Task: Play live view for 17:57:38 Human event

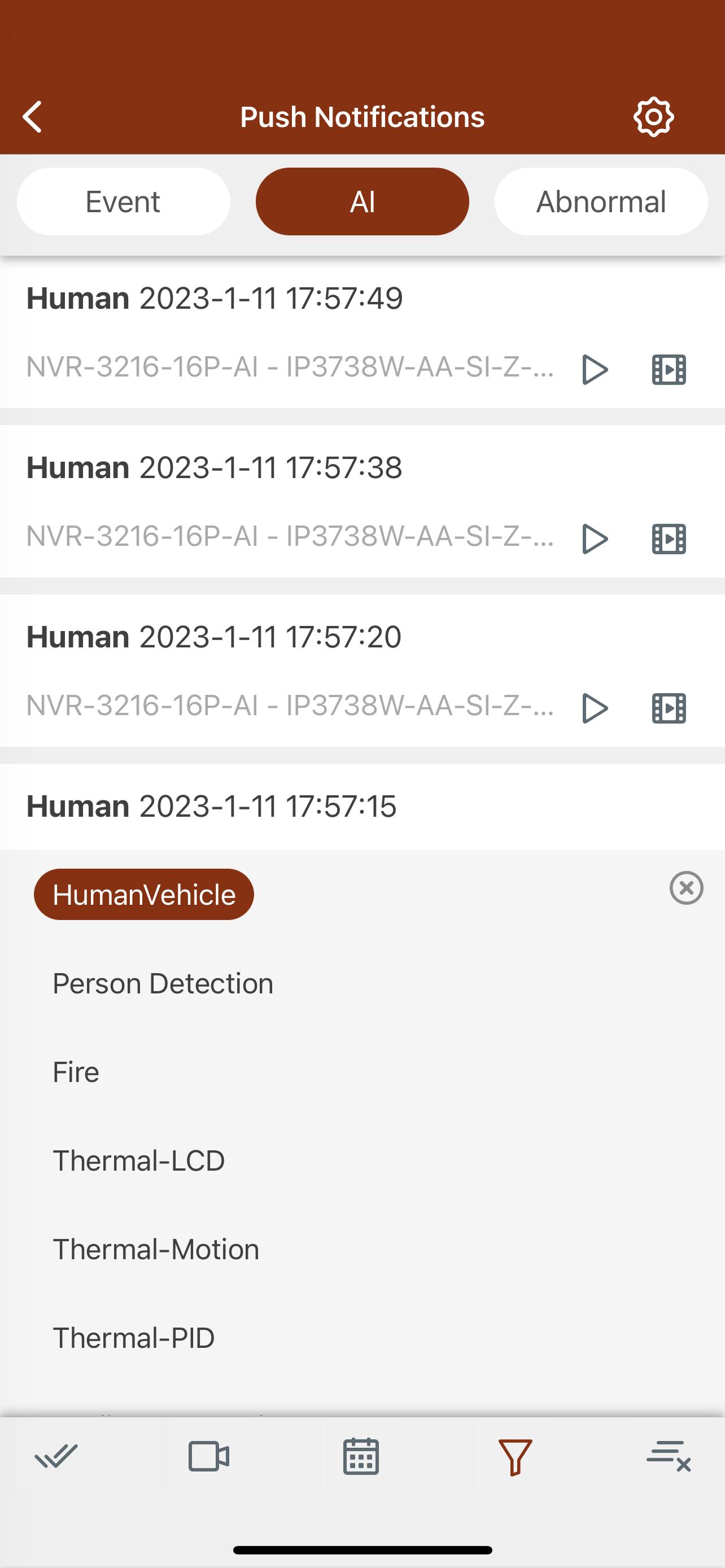Action: point(595,538)
